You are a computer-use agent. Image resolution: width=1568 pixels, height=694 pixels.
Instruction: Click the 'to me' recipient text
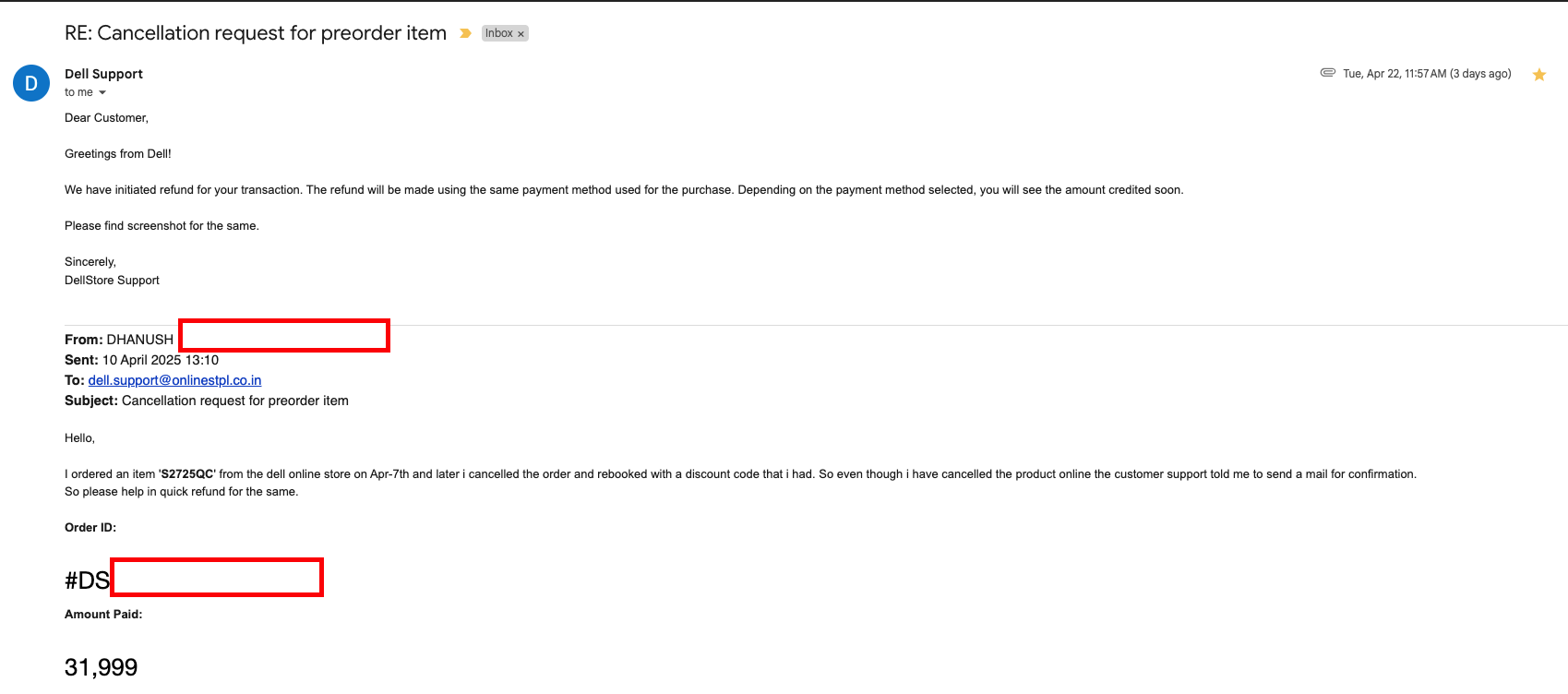(78, 92)
